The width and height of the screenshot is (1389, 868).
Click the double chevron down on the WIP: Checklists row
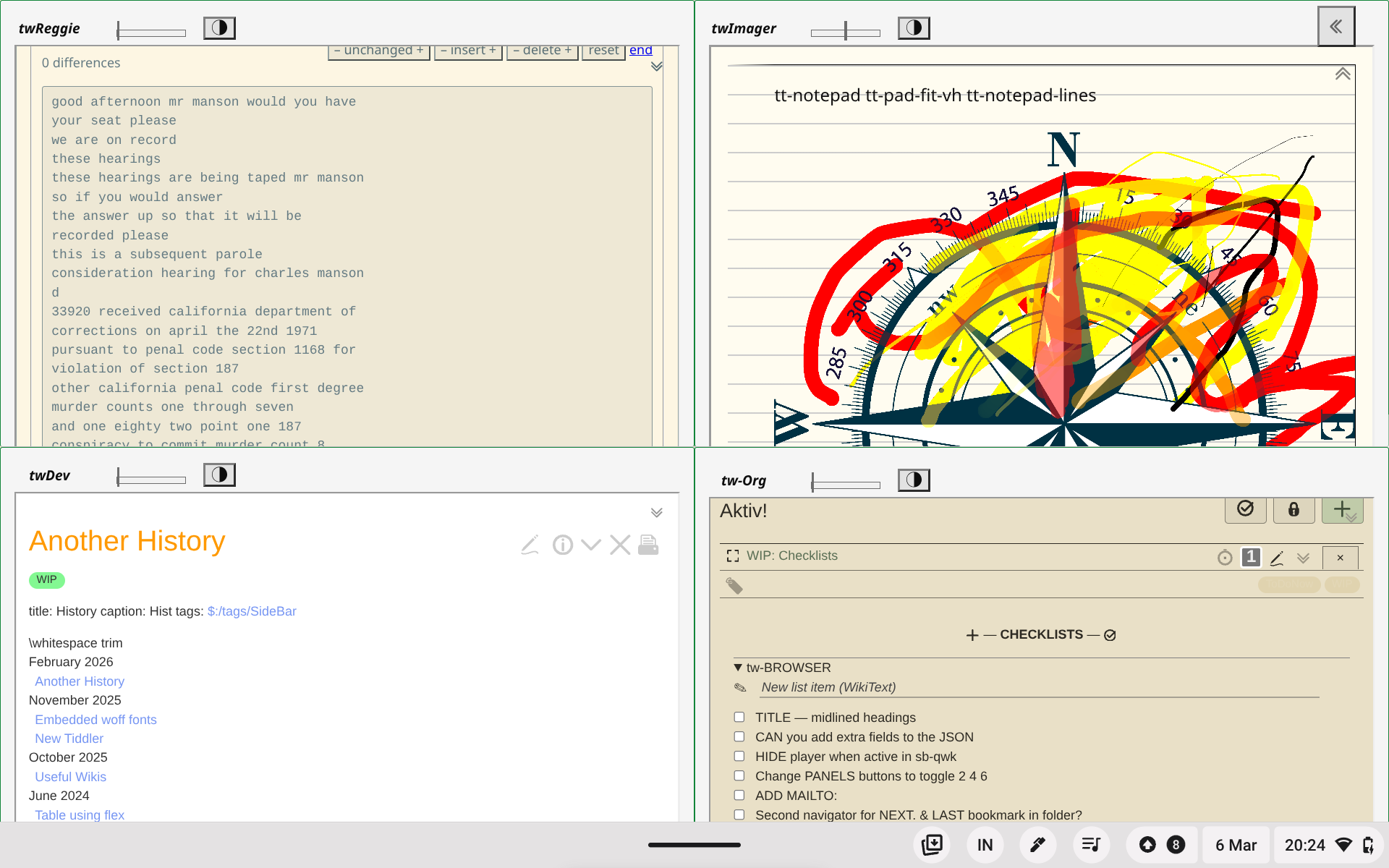click(x=1303, y=558)
